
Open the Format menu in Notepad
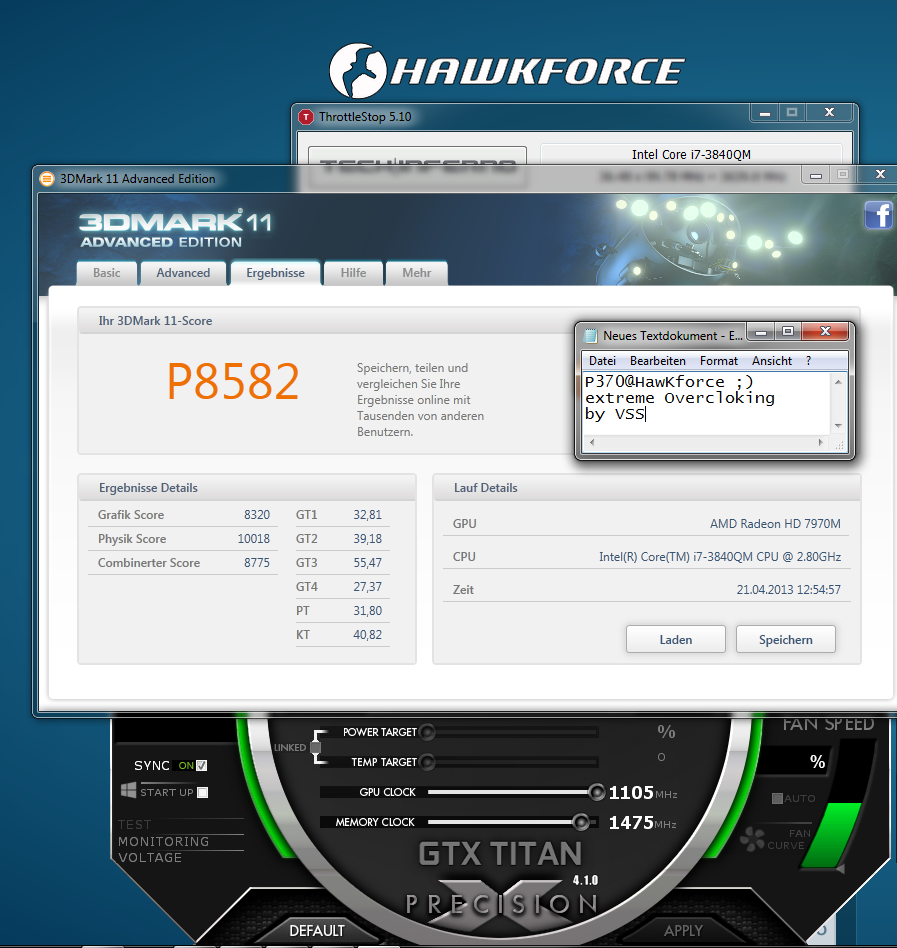718,361
